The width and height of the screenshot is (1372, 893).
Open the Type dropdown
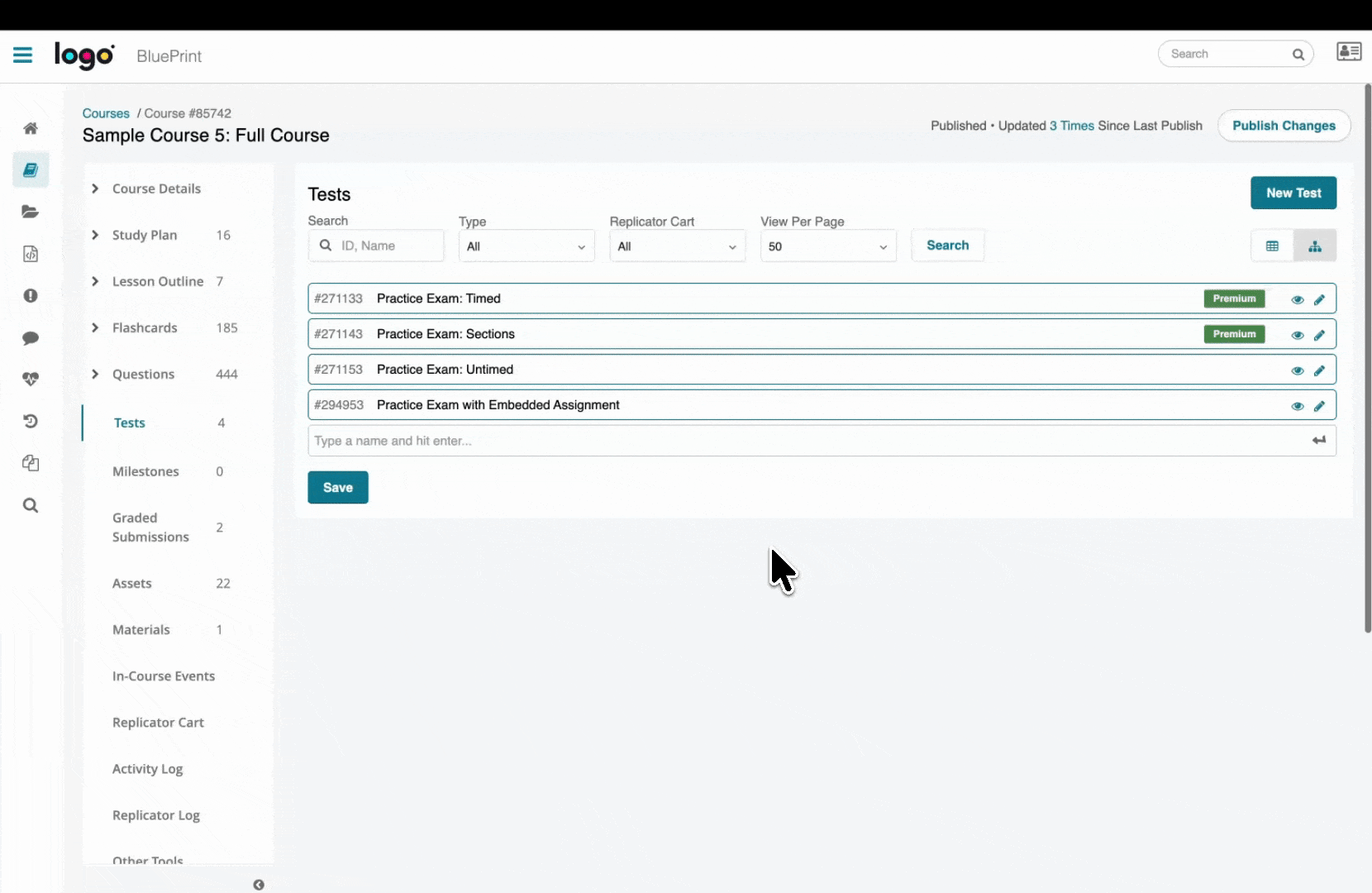pos(526,246)
